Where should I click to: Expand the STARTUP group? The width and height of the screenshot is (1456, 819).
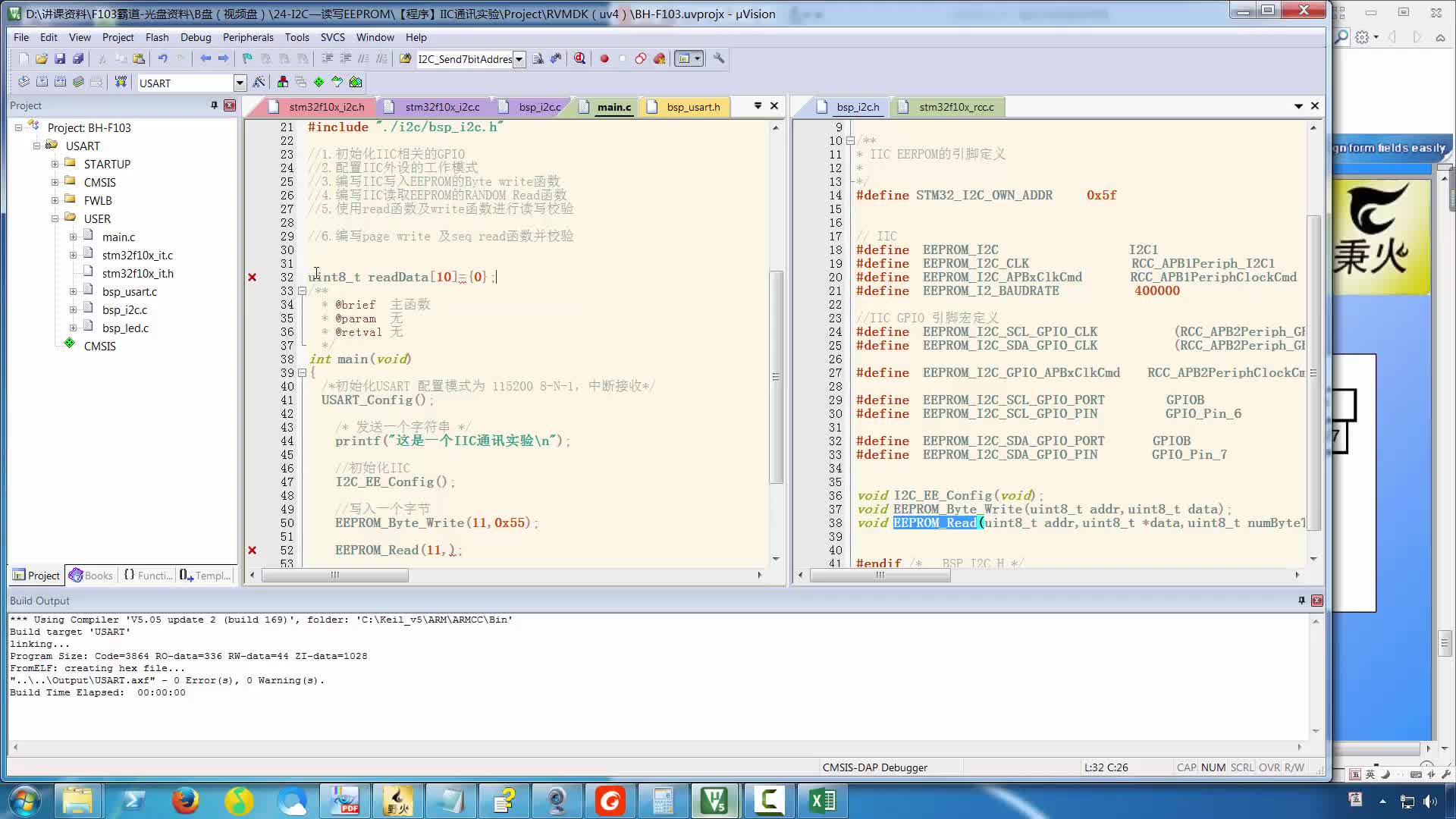pos(55,164)
